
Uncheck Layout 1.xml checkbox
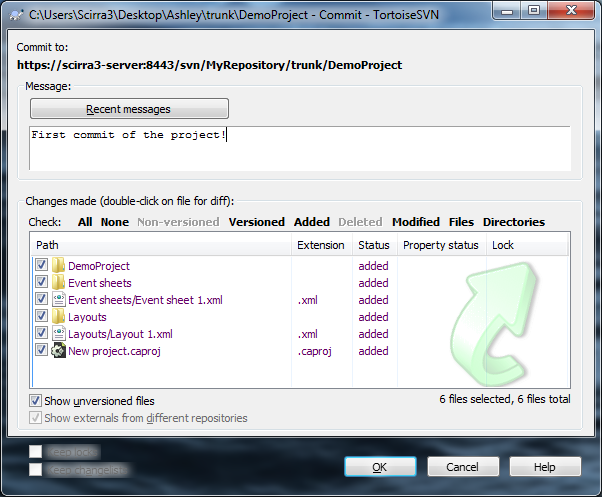pos(41,333)
